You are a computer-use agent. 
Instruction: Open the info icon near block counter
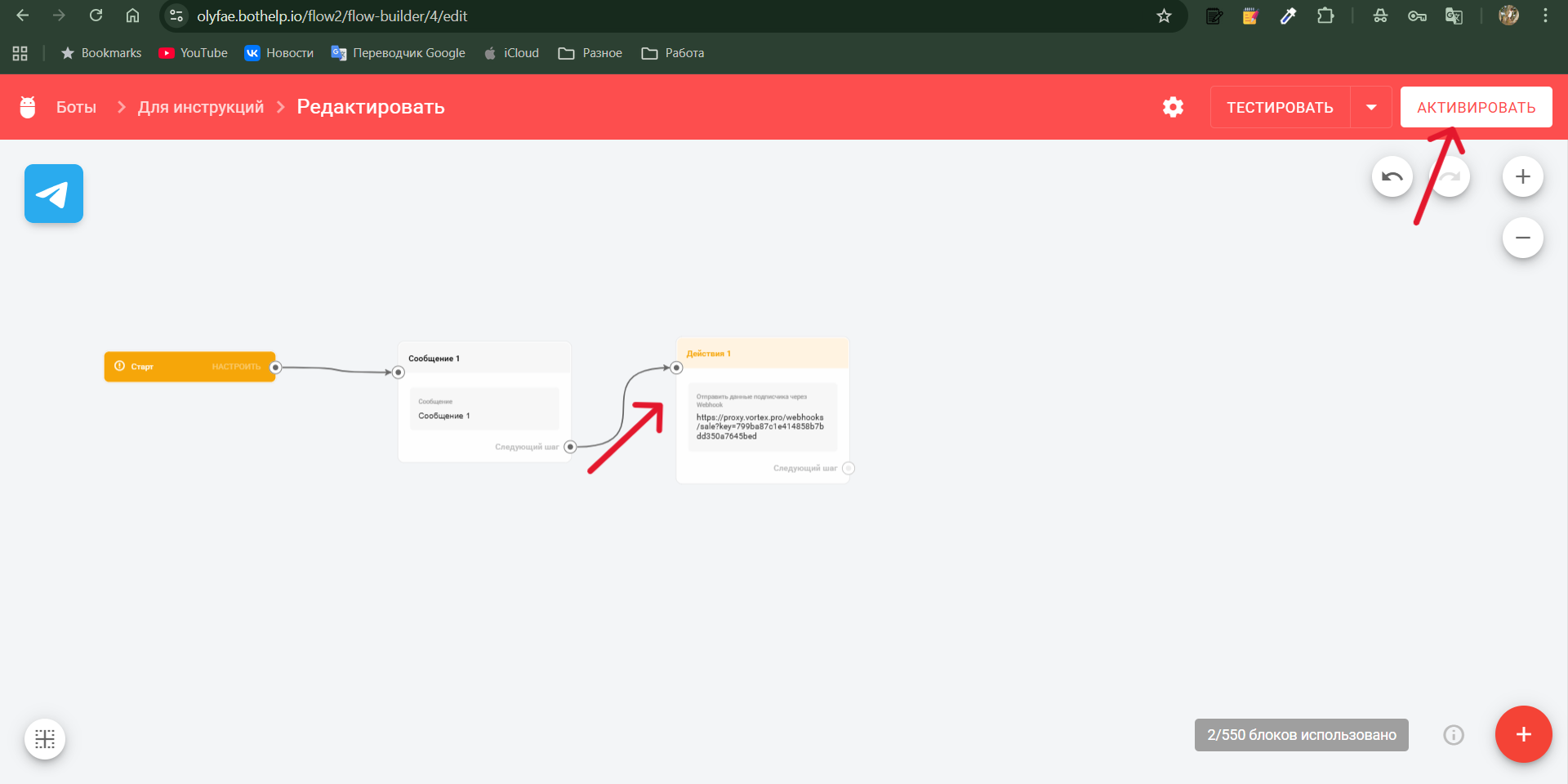coord(1453,735)
